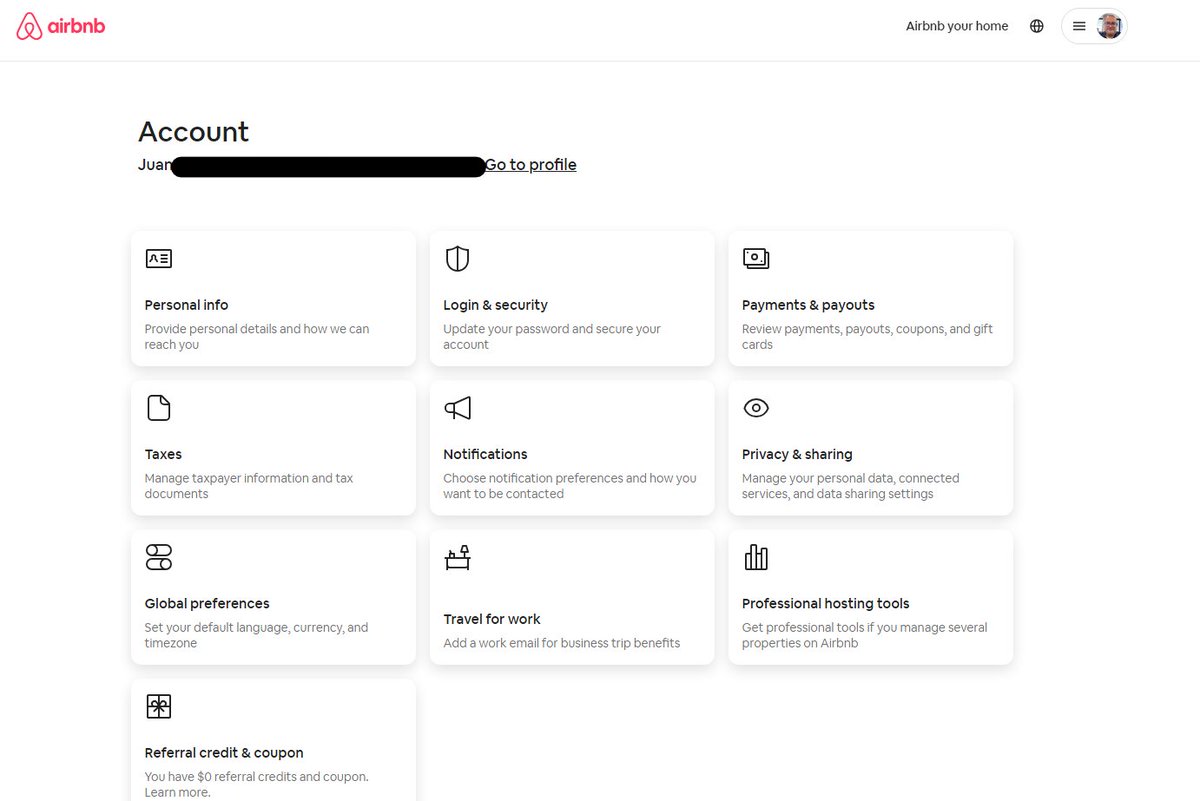Screen dimensions: 1200x801
Task: Click the Travel for work desk icon
Action: point(457,558)
